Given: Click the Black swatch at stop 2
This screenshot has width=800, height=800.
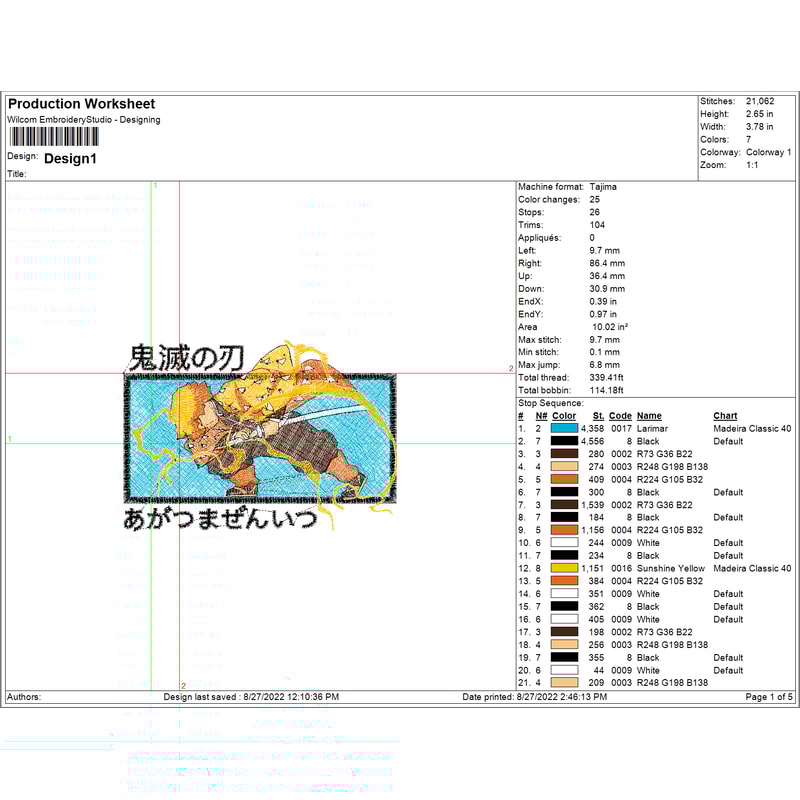Looking at the screenshot, I should 564,441.
